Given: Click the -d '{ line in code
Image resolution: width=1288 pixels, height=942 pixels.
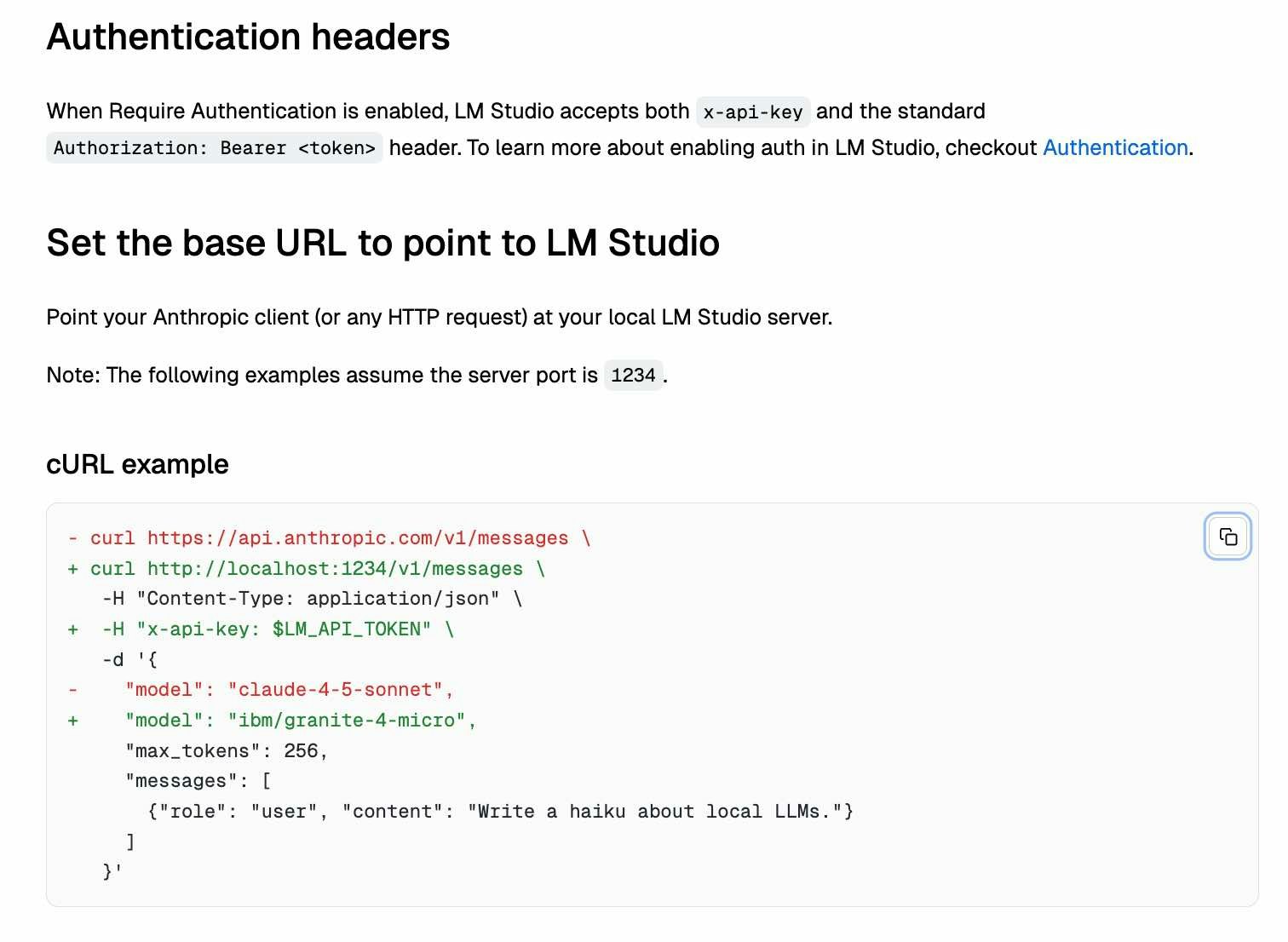Looking at the screenshot, I should 129,660.
